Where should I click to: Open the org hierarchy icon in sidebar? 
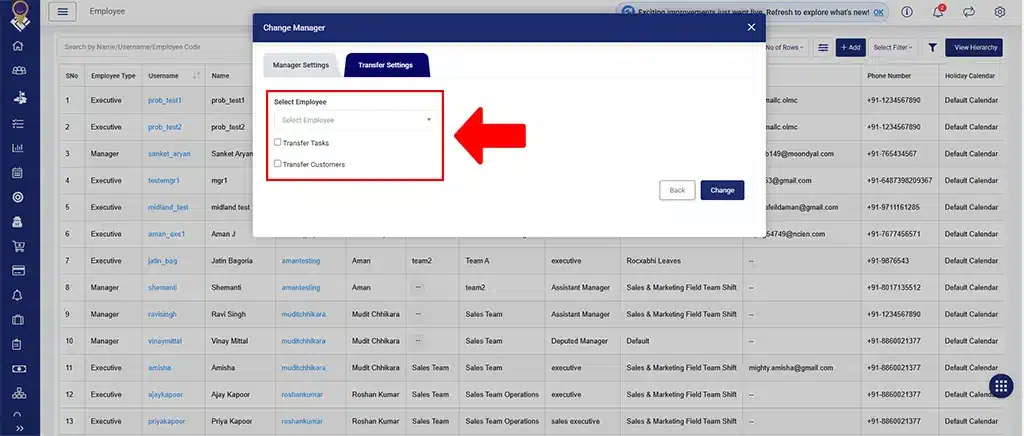coord(18,393)
